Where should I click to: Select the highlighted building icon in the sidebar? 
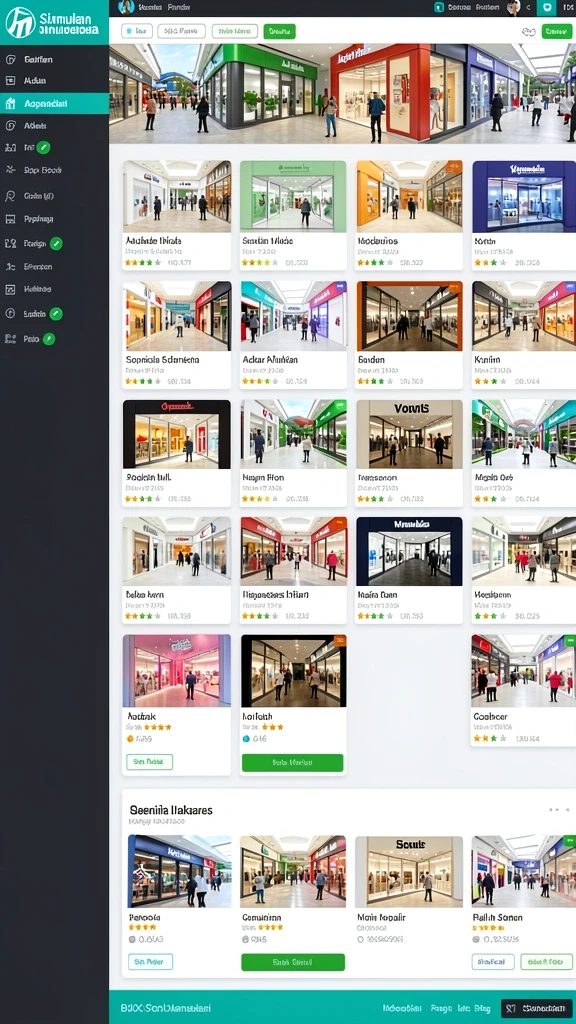click(x=10, y=103)
